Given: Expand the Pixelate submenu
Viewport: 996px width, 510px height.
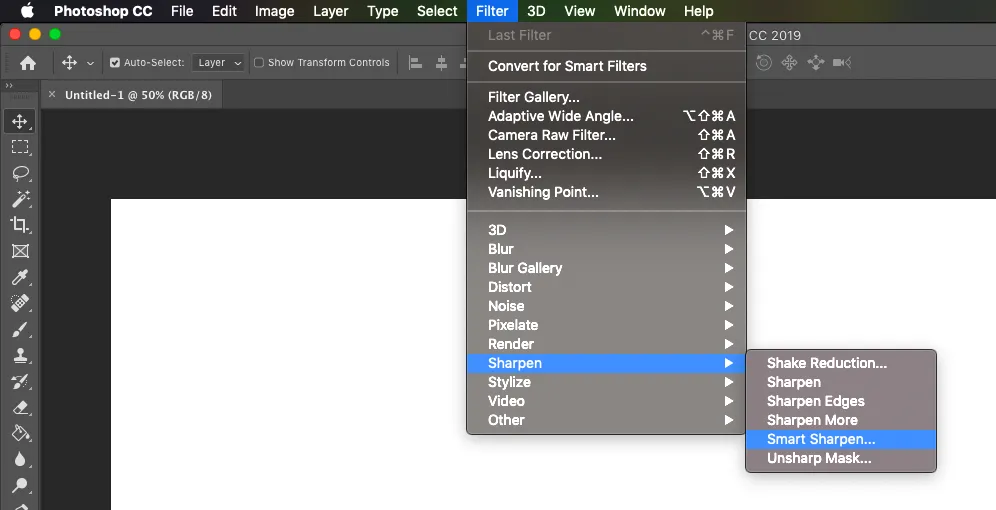Looking at the screenshot, I should point(606,325).
